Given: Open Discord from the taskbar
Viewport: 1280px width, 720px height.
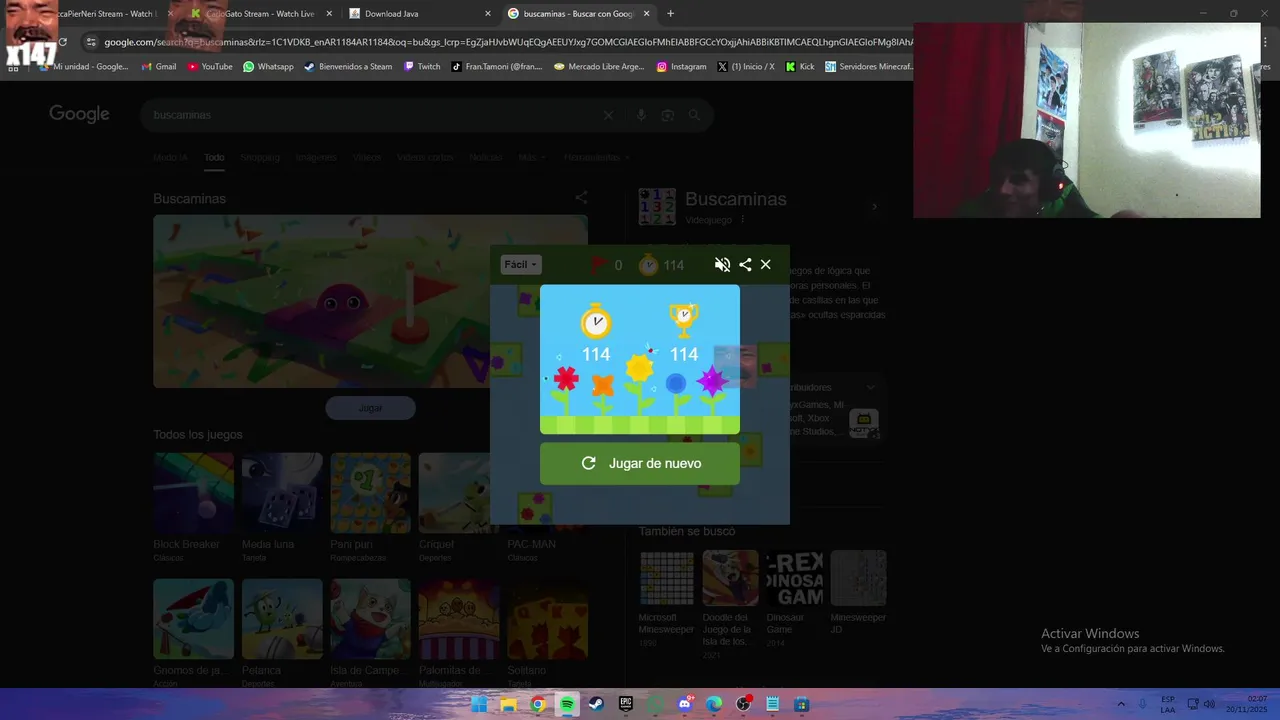Looking at the screenshot, I should coord(685,704).
